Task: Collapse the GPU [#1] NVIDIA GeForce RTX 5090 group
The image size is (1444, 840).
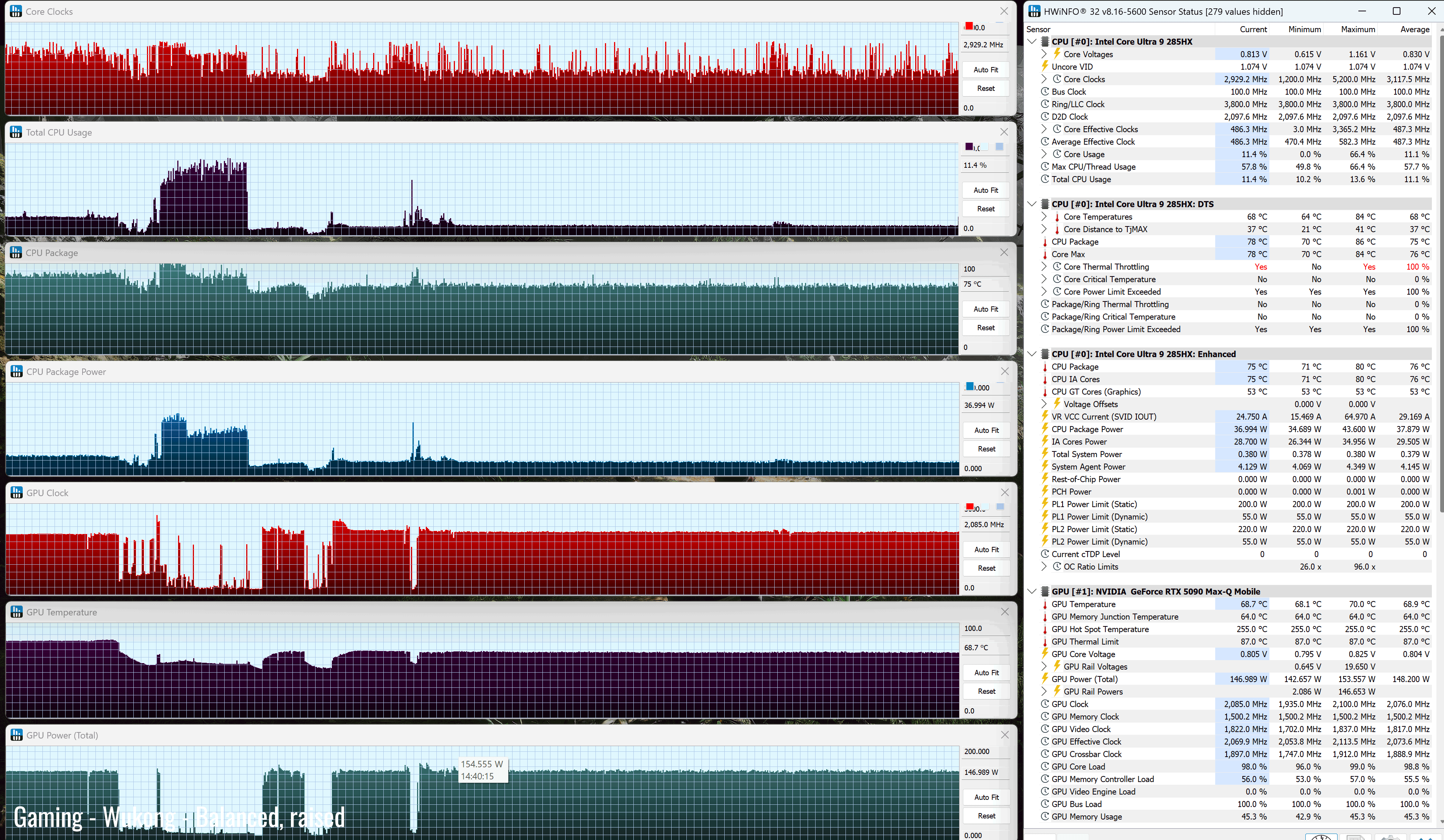Action: point(1032,591)
